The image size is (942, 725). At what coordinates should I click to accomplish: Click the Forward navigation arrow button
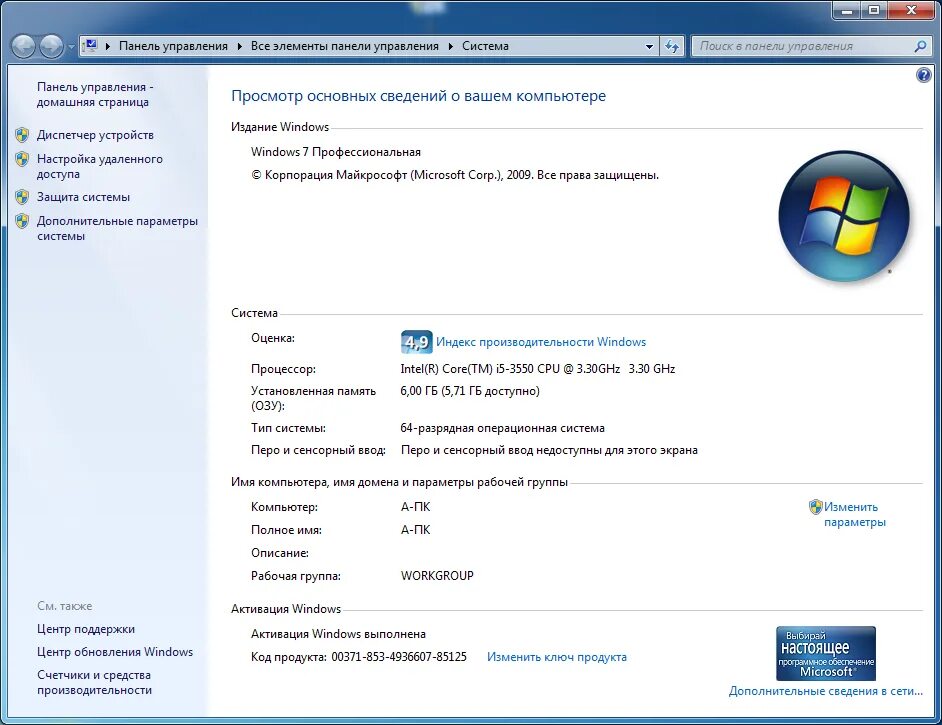51,46
